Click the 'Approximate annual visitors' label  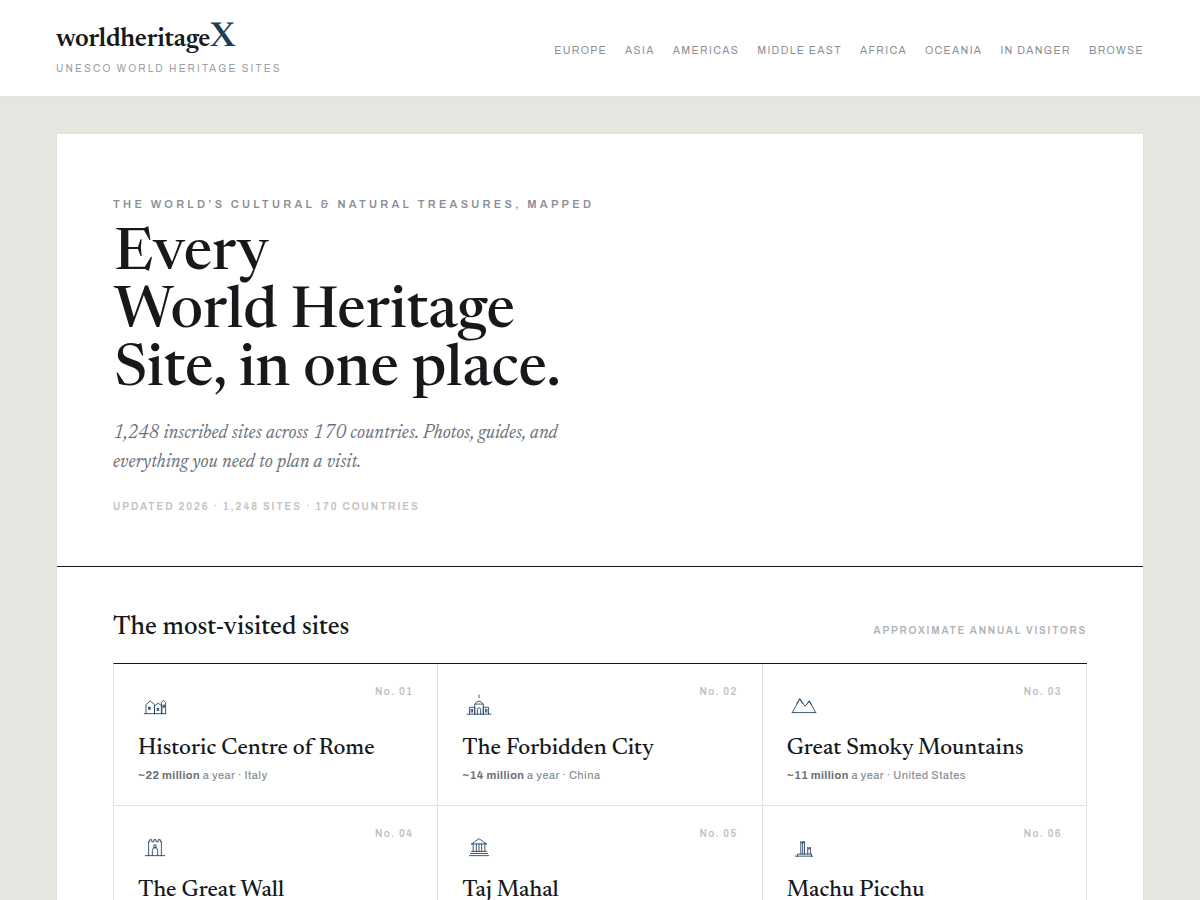coord(980,630)
